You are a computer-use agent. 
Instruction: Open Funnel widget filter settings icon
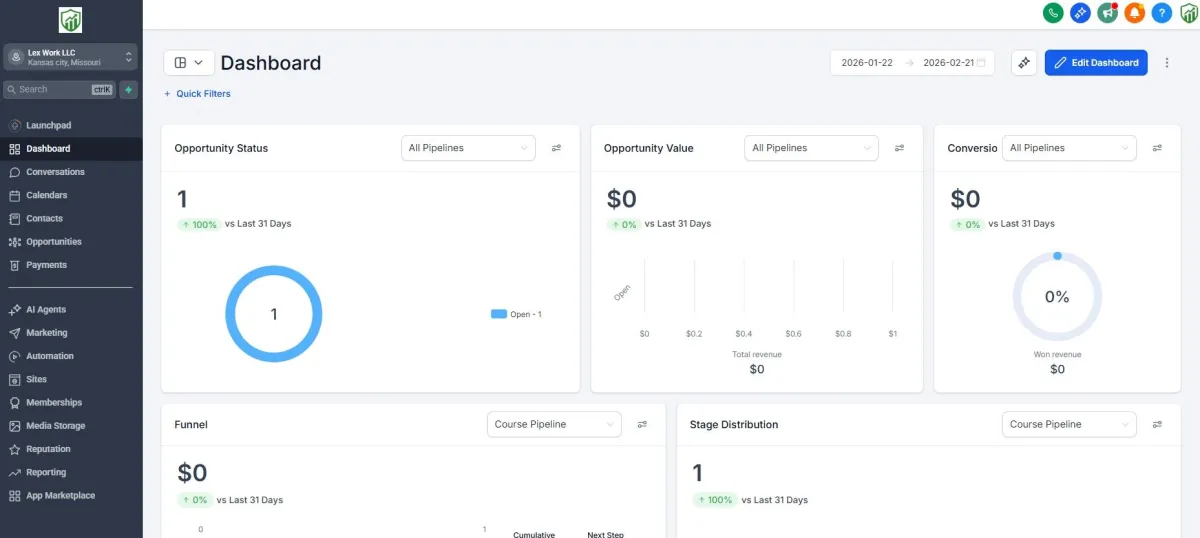pos(643,424)
